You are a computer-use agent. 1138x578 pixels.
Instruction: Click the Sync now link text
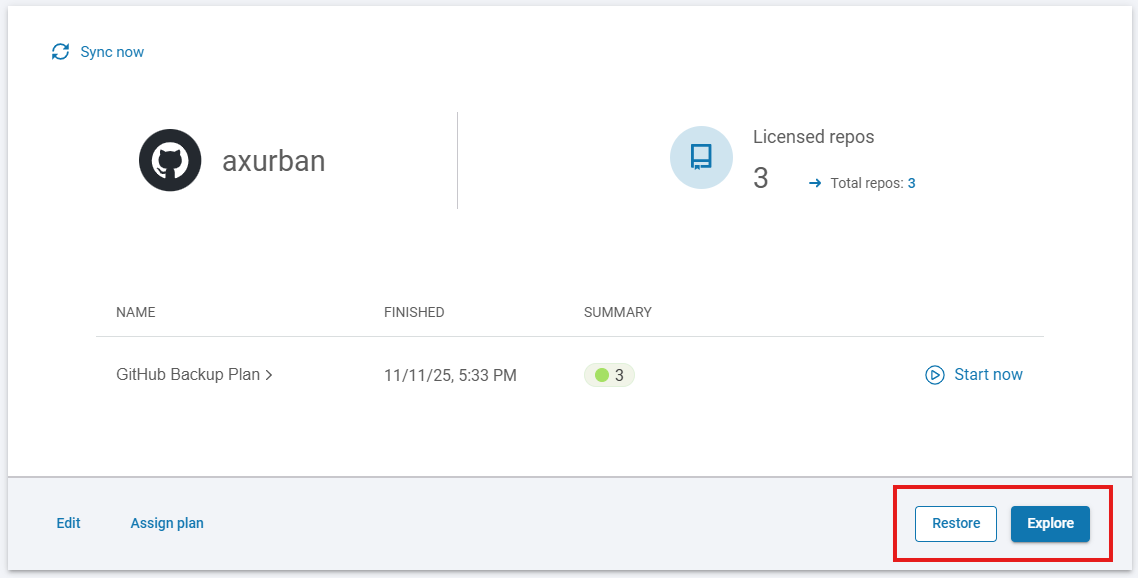[112, 52]
